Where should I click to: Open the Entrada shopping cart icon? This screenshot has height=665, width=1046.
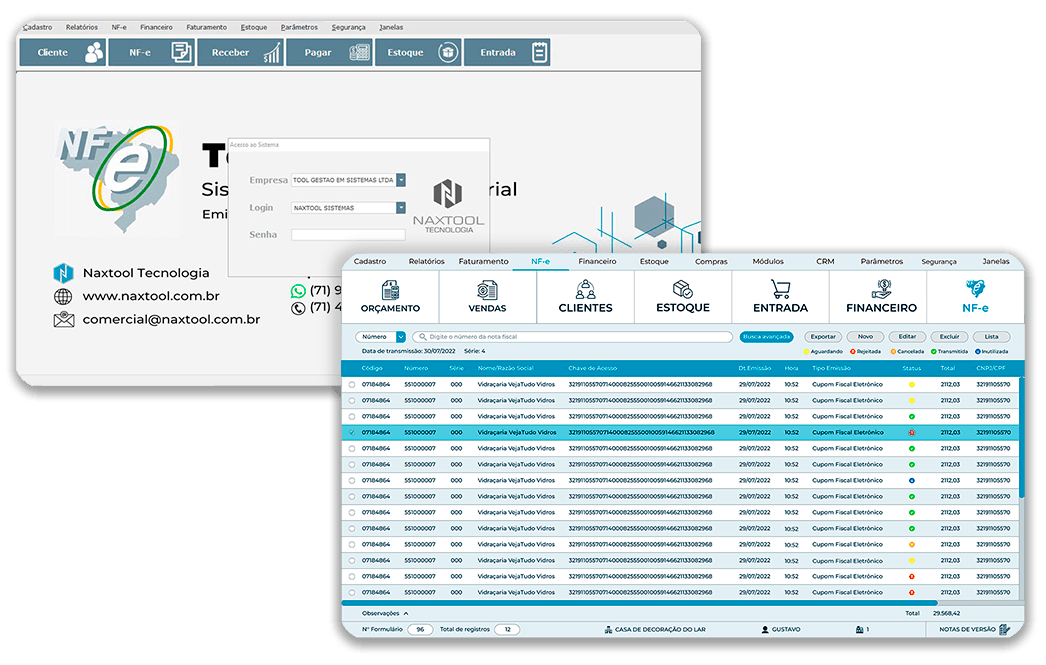click(780, 289)
